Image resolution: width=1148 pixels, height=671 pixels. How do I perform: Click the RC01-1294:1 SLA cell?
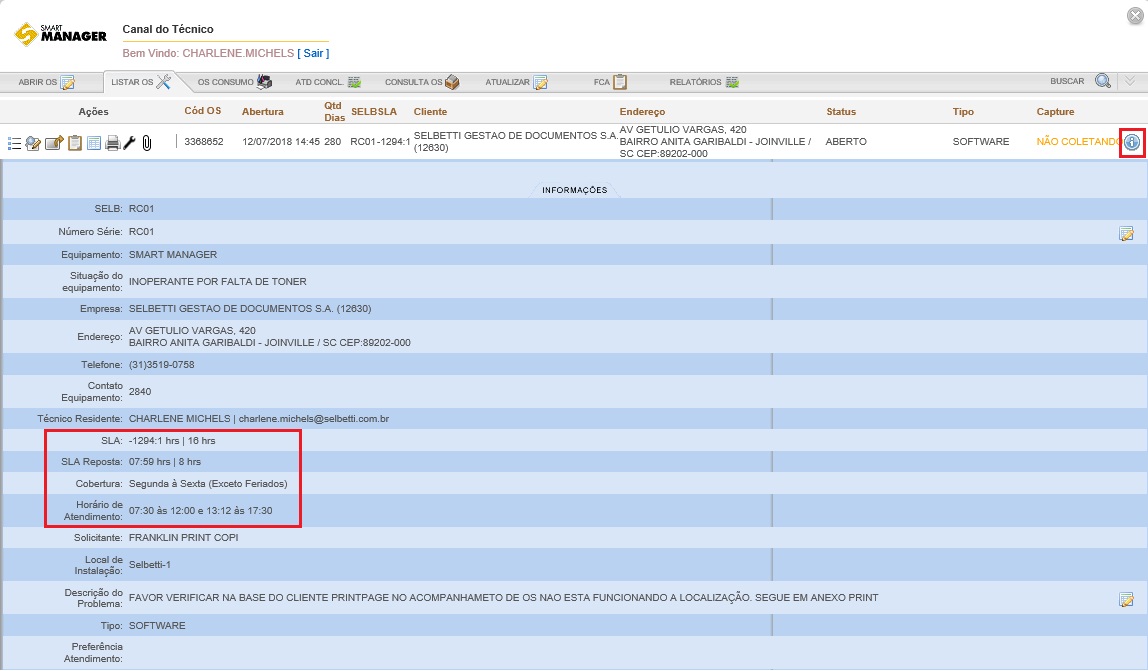[x=380, y=141]
